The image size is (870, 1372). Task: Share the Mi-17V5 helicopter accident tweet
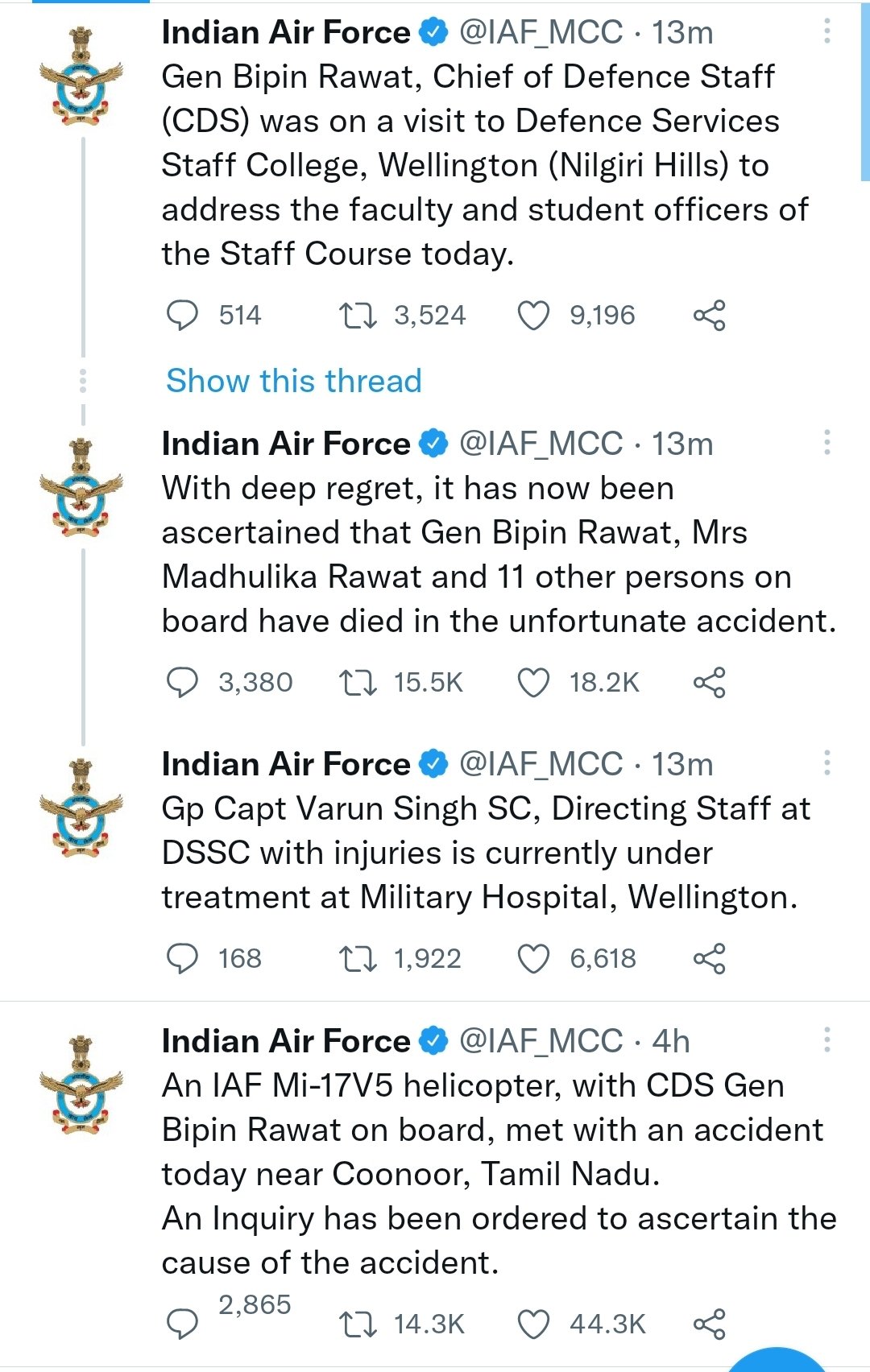tap(710, 1324)
